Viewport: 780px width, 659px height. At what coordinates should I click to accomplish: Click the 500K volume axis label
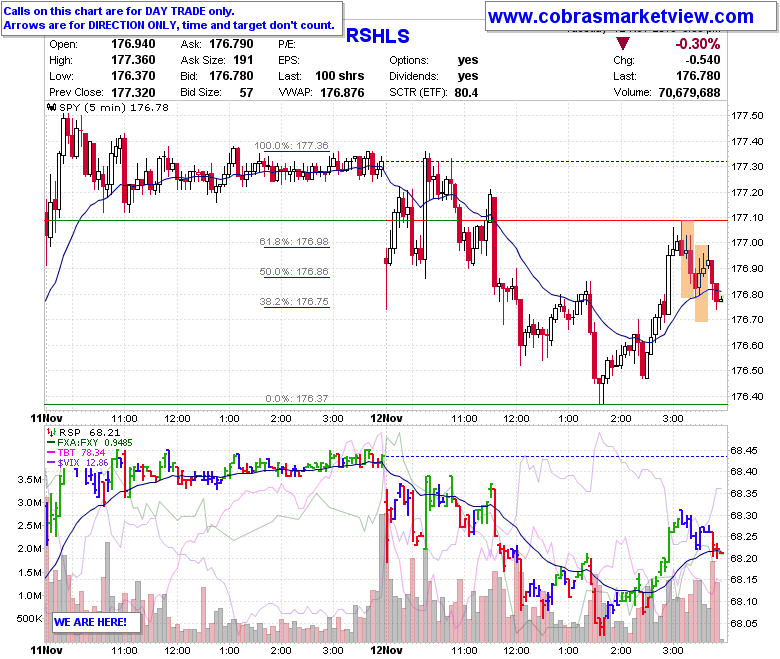coord(29,618)
